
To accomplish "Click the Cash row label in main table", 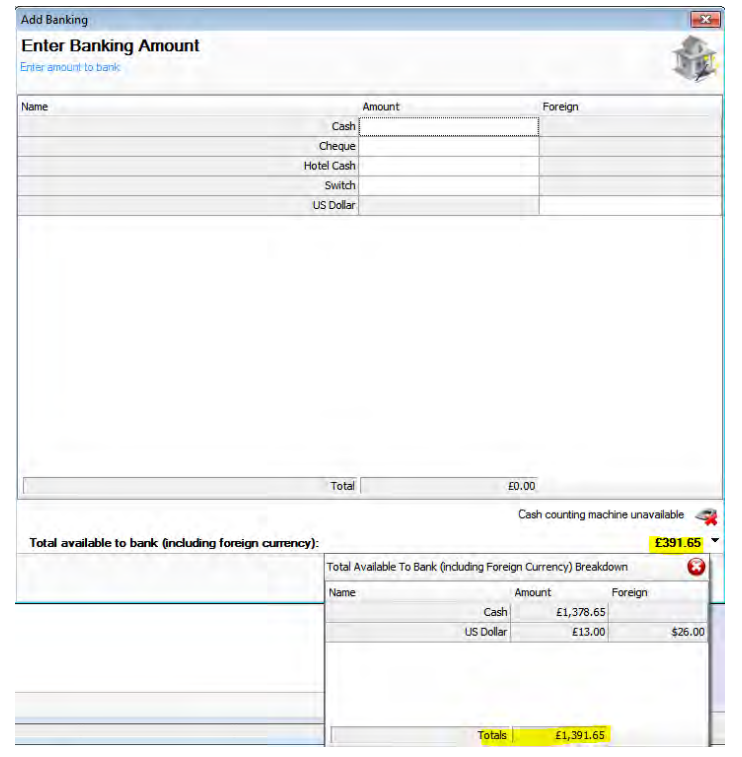I will pos(343,126).
